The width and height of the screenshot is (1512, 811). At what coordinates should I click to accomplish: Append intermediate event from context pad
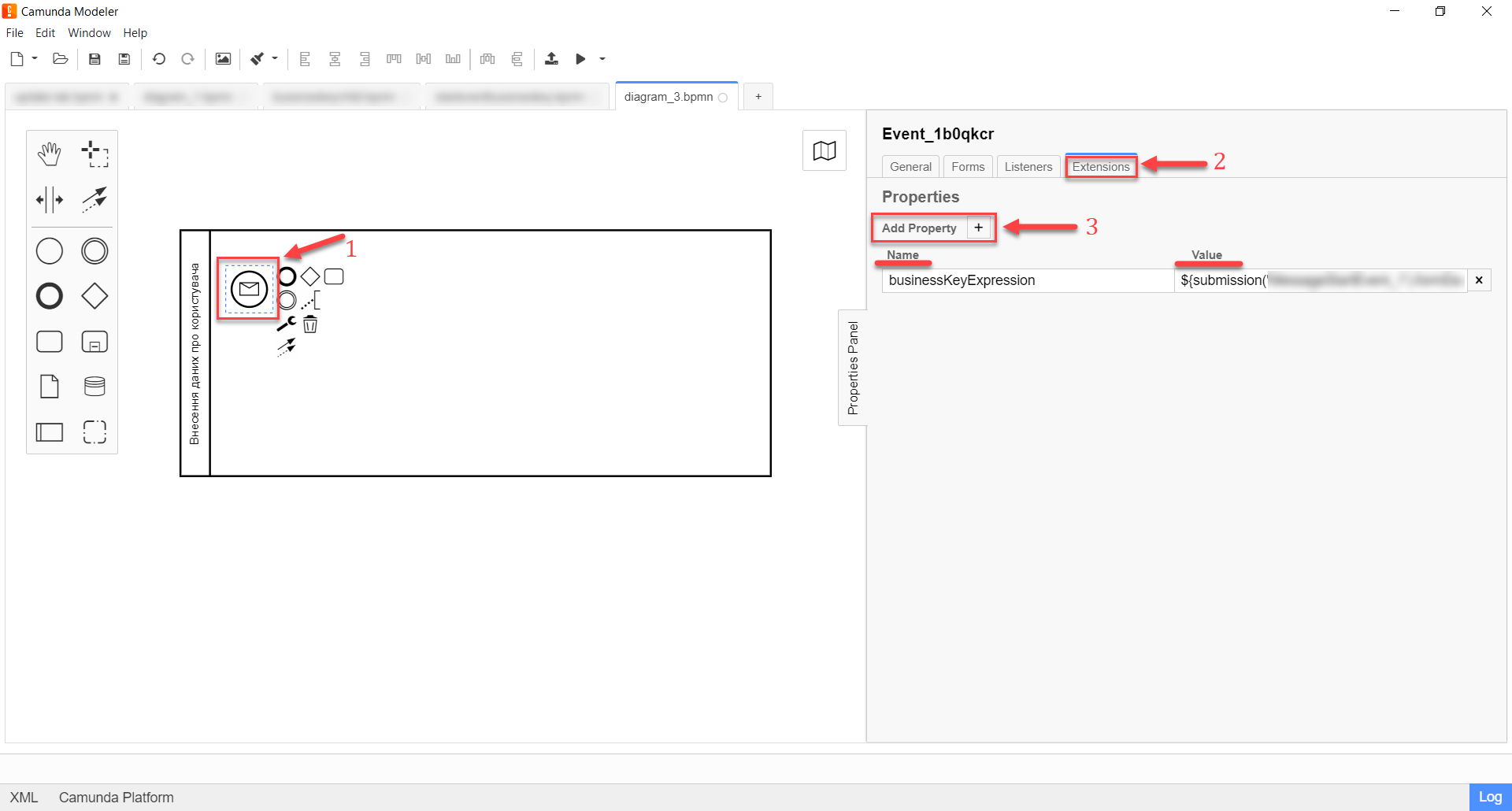(x=287, y=300)
